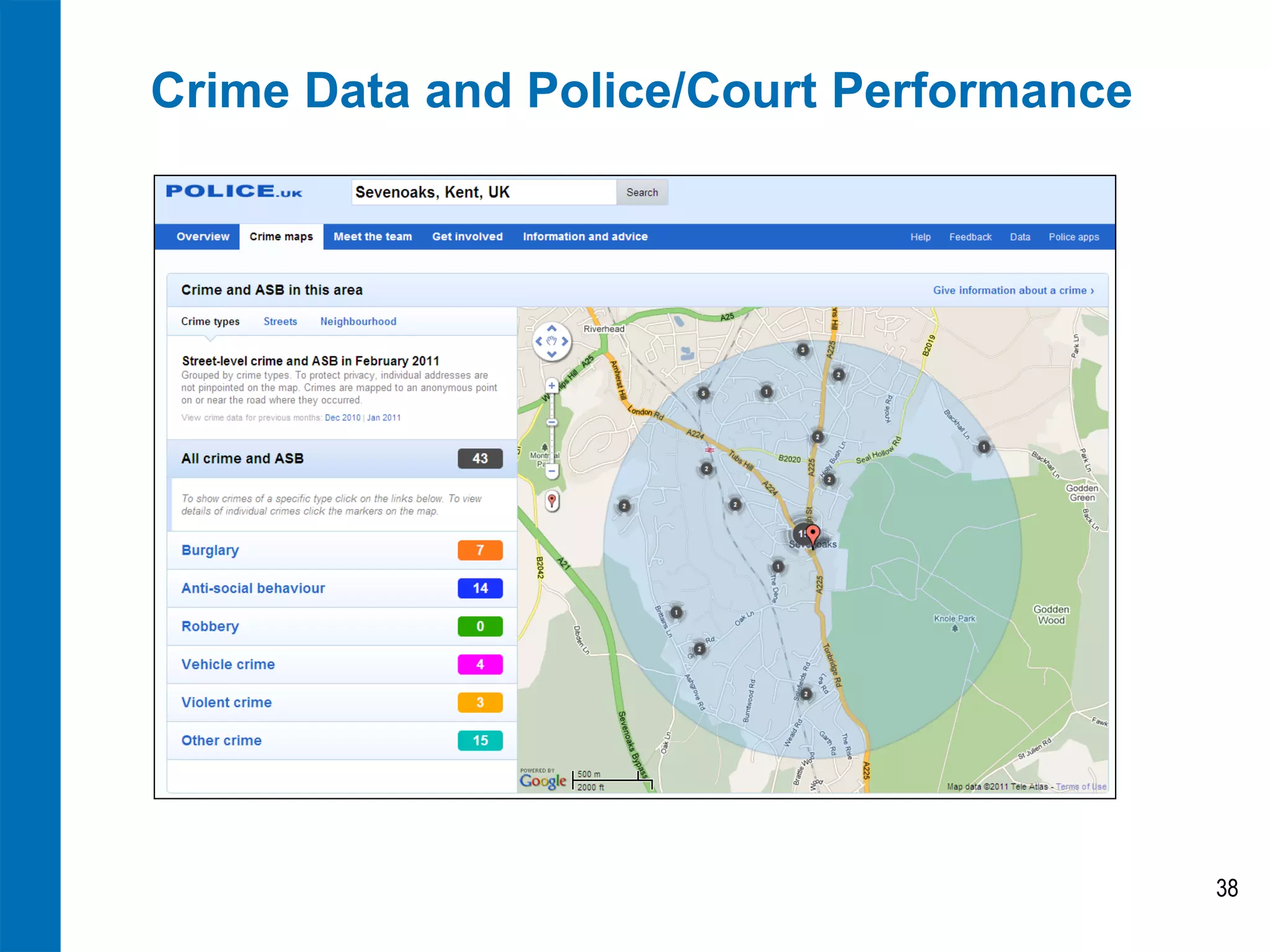1270x952 pixels.
Task: Open the marker labeled 2 near Solefields Rd
Action: (x=806, y=694)
